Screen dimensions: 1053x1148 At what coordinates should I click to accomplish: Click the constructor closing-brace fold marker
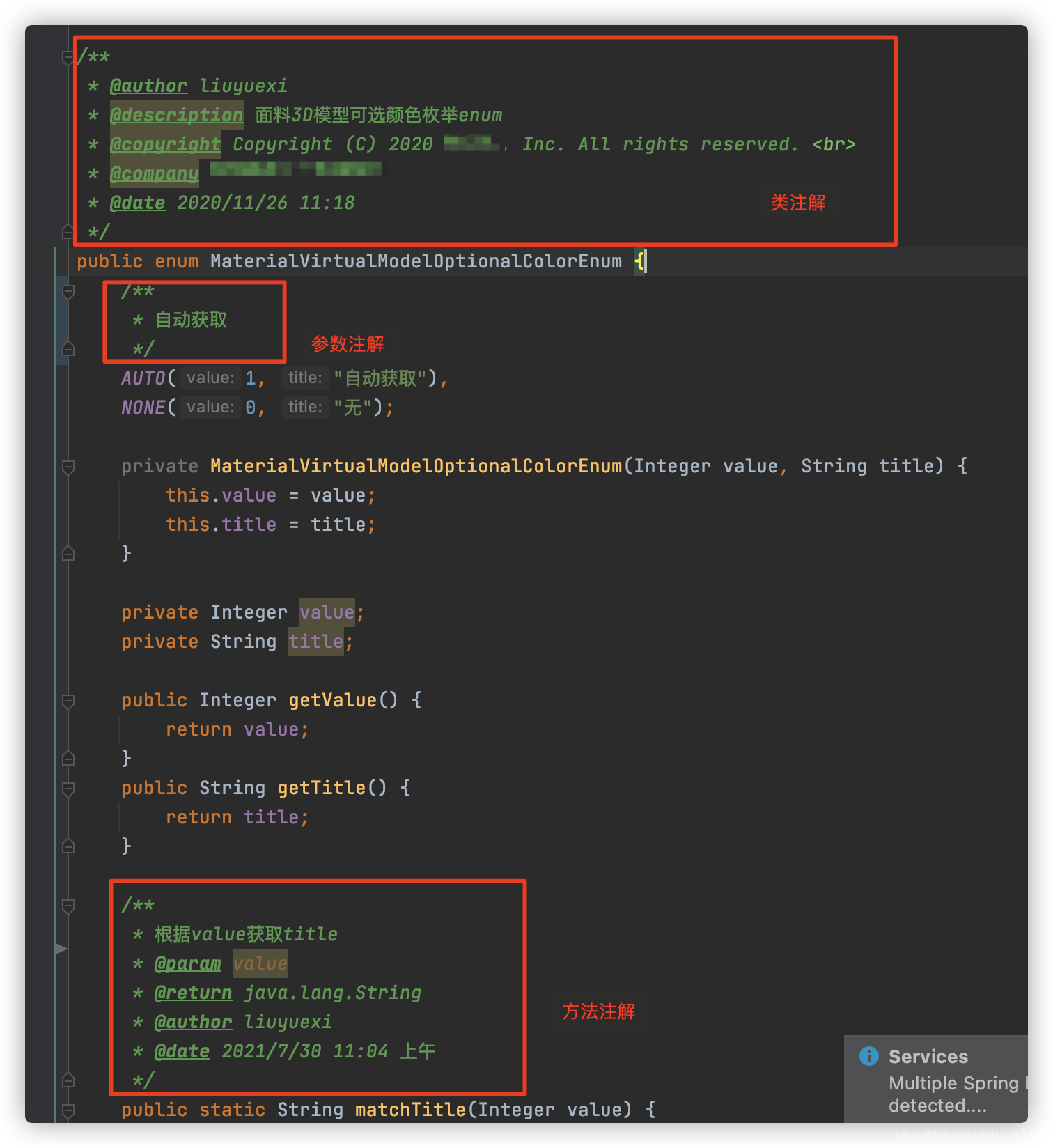tap(68, 554)
